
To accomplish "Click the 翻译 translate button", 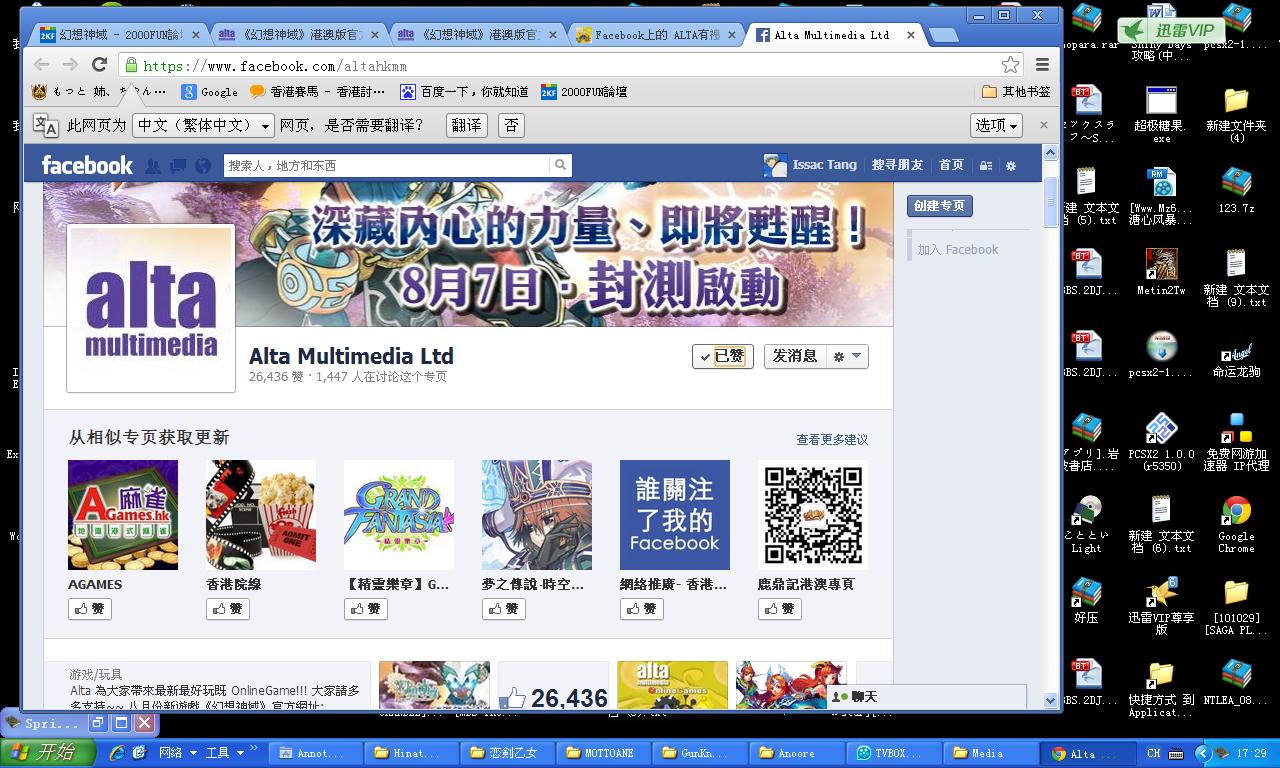I will click(466, 125).
